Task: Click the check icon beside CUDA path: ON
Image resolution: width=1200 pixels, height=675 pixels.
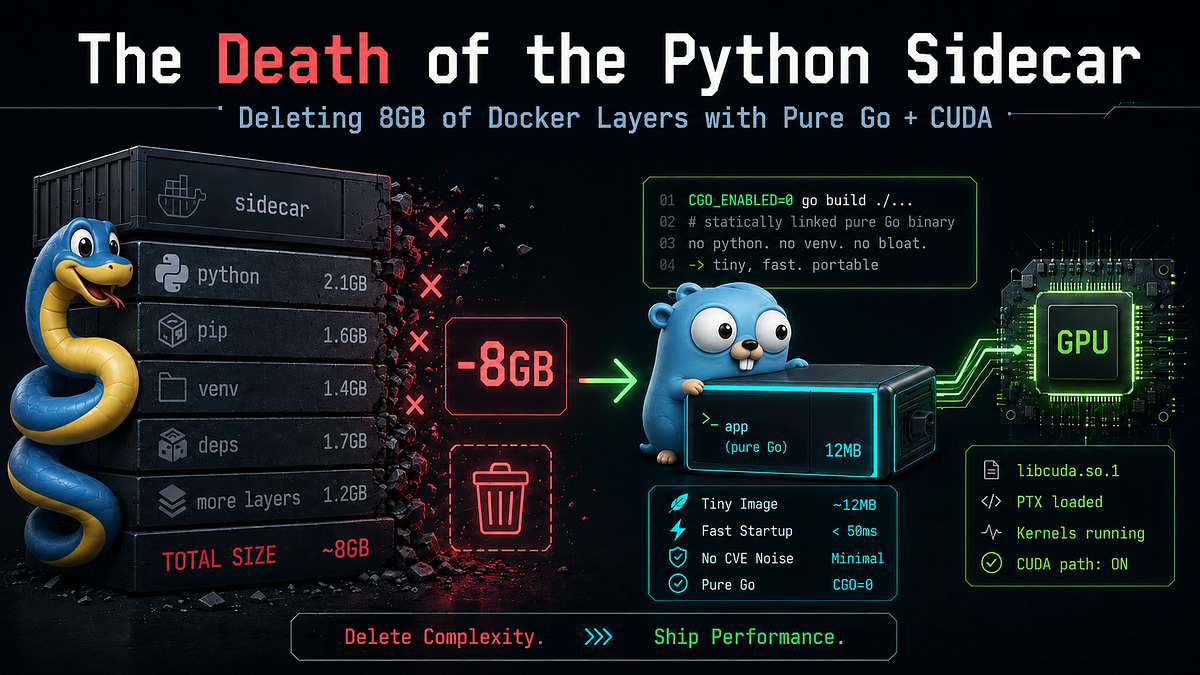Action: [991, 564]
